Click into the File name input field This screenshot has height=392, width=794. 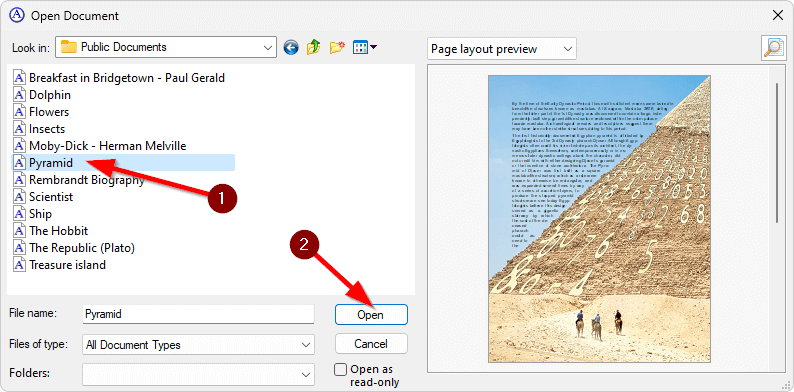(198, 314)
